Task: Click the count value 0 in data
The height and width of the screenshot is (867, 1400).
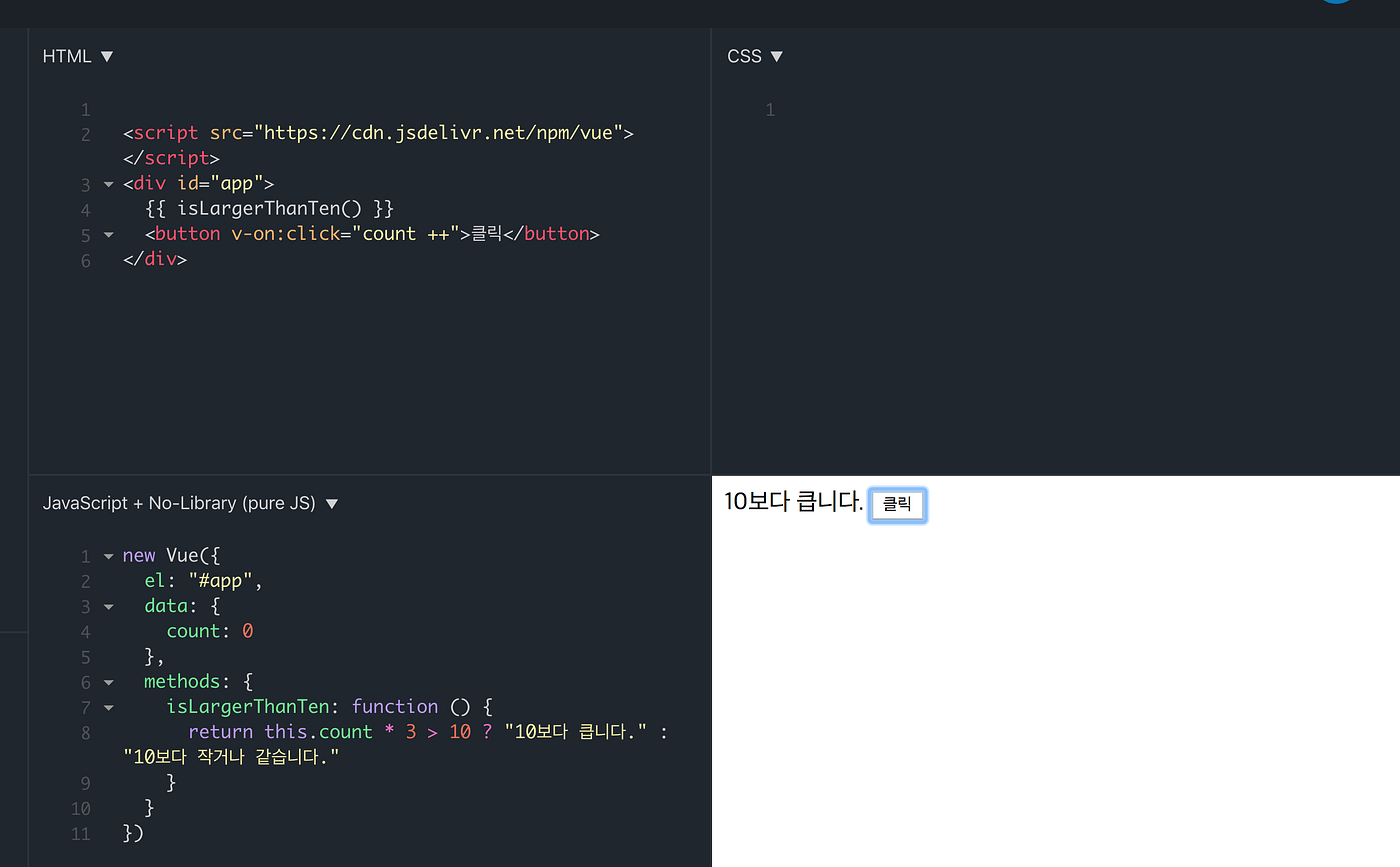Action: click(248, 631)
